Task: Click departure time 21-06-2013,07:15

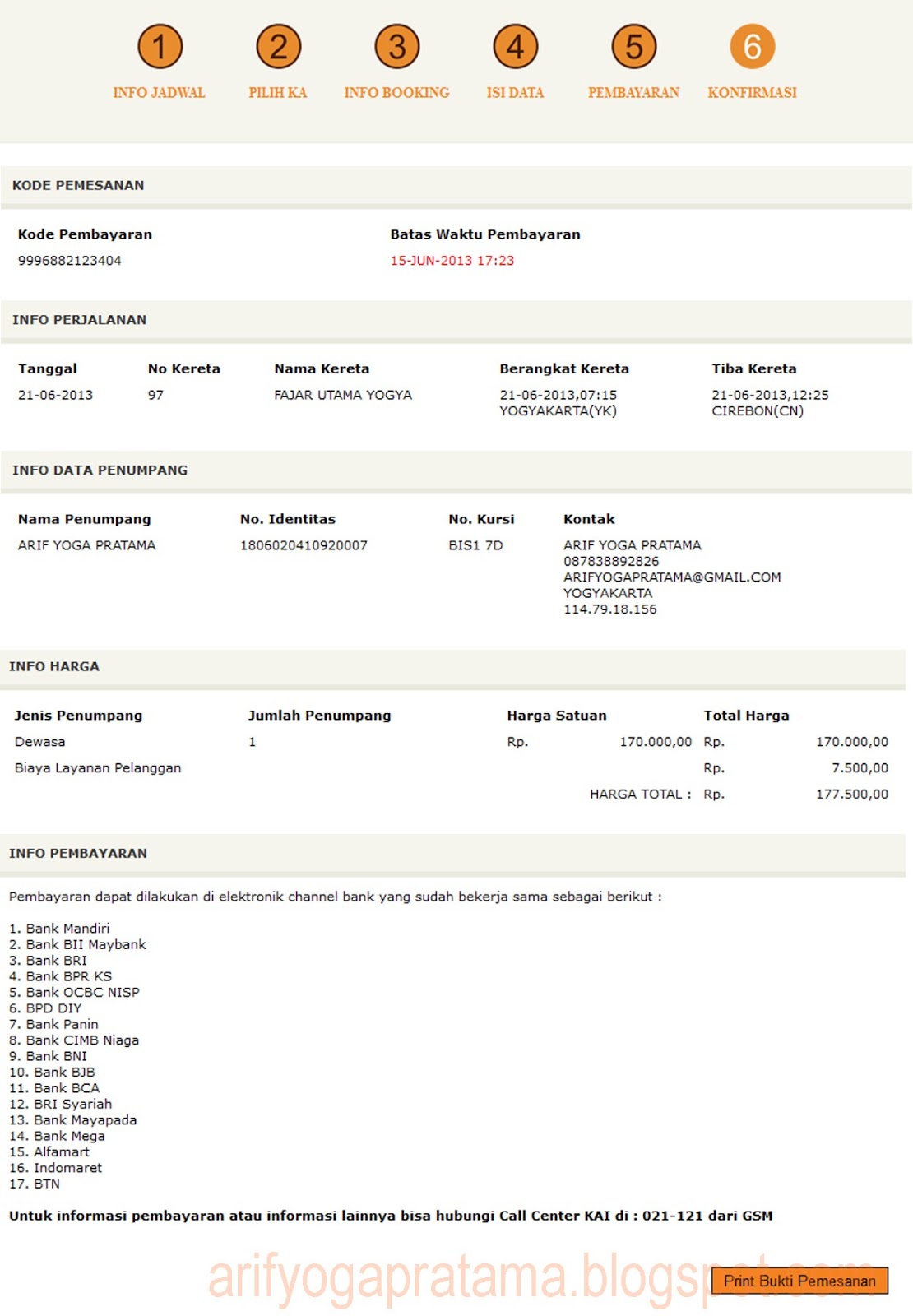Action: (x=558, y=395)
